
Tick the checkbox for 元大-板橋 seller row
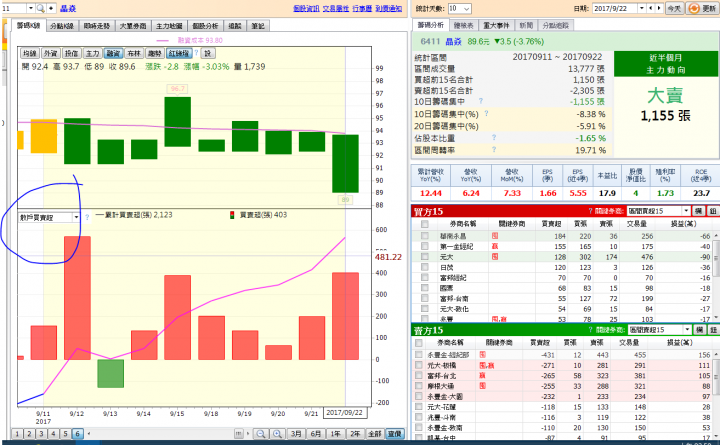pos(418,365)
